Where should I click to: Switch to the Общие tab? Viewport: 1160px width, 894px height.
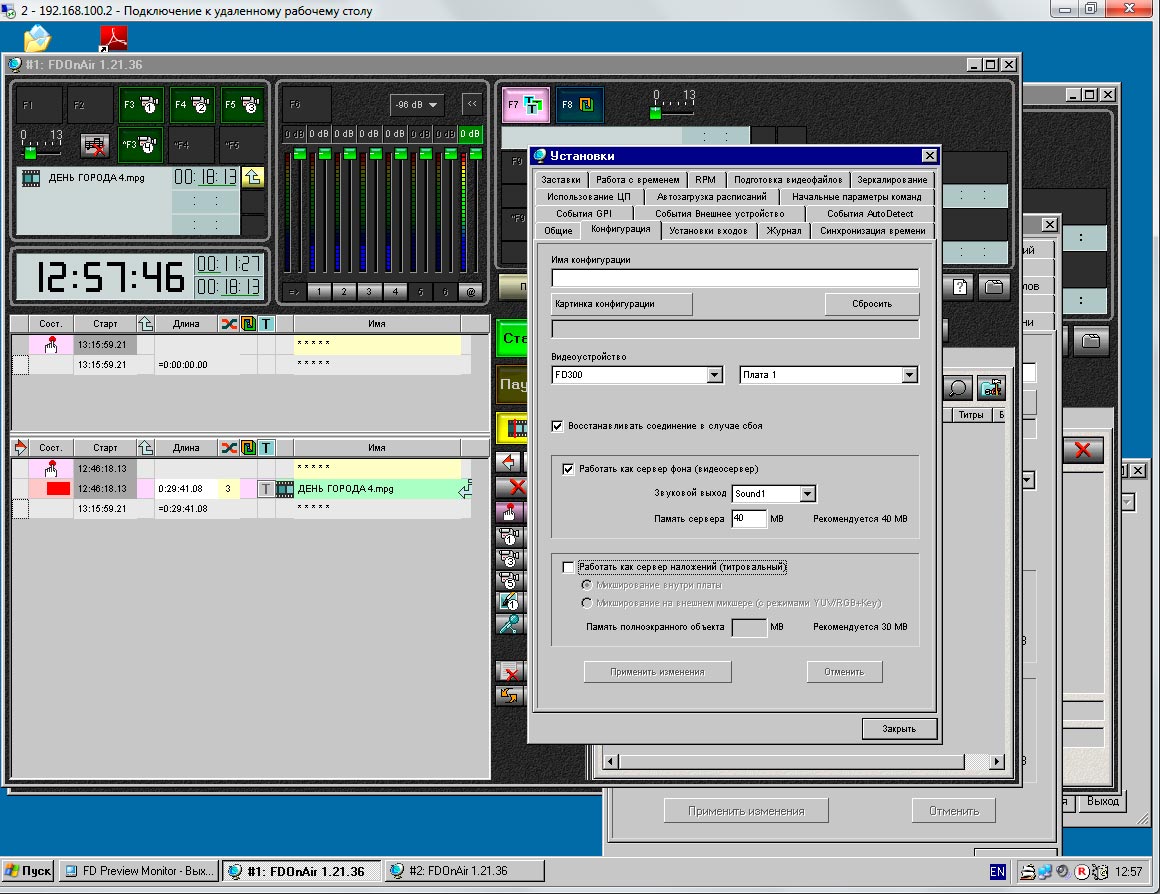tap(559, 231)
